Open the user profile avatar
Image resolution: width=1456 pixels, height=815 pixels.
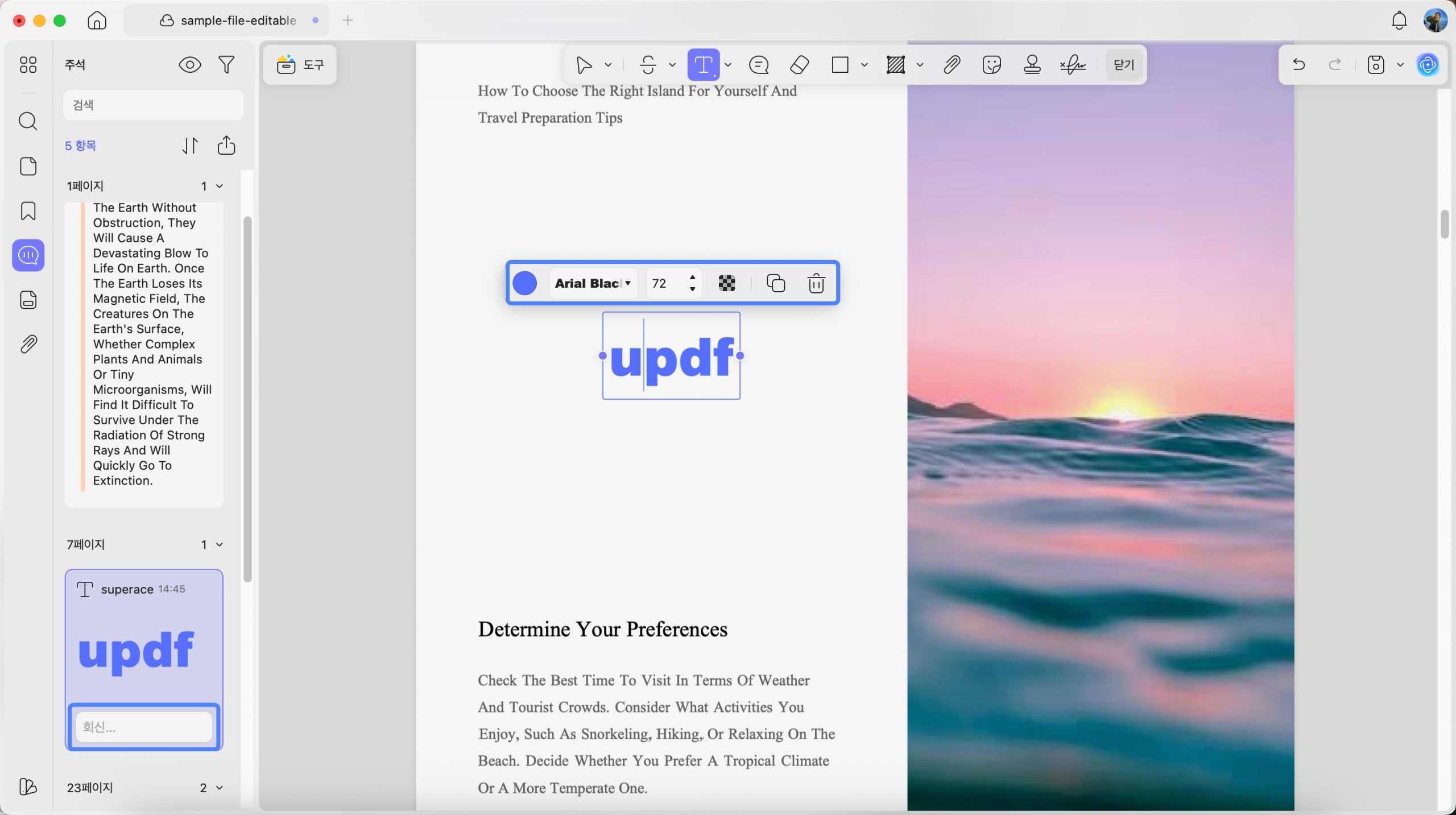point(1435,20)
